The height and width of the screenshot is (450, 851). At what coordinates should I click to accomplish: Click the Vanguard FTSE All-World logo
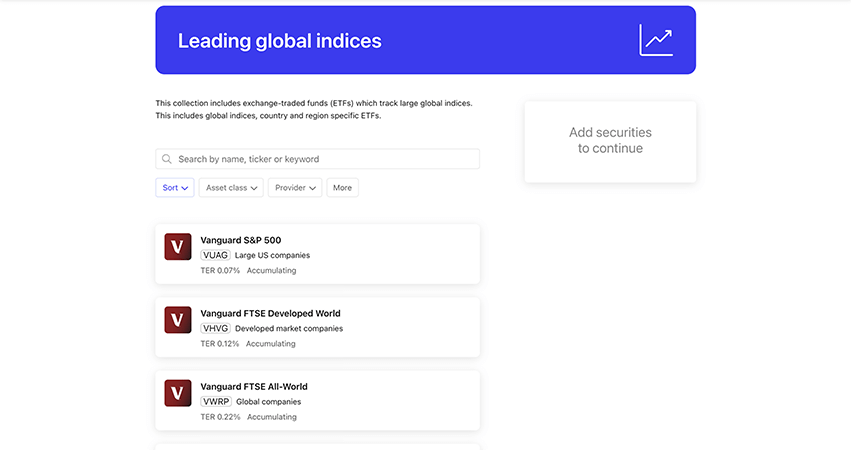point(178,393)
